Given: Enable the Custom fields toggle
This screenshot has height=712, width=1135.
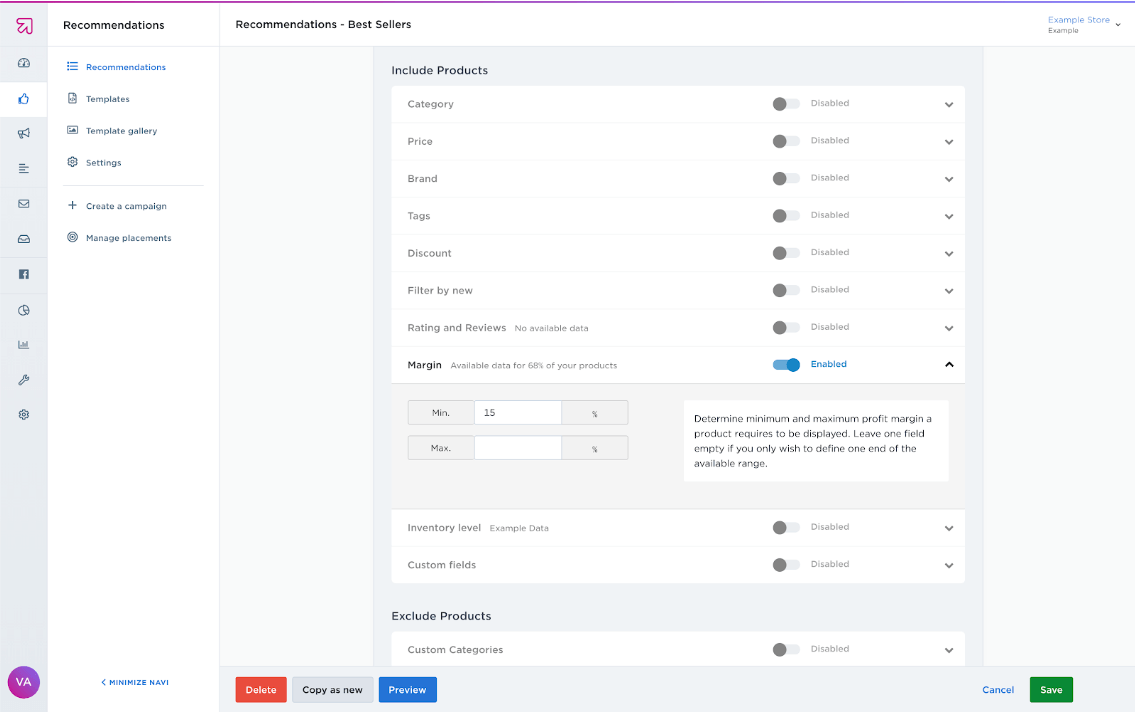Looking at the screenshot, I should (786, 565).
